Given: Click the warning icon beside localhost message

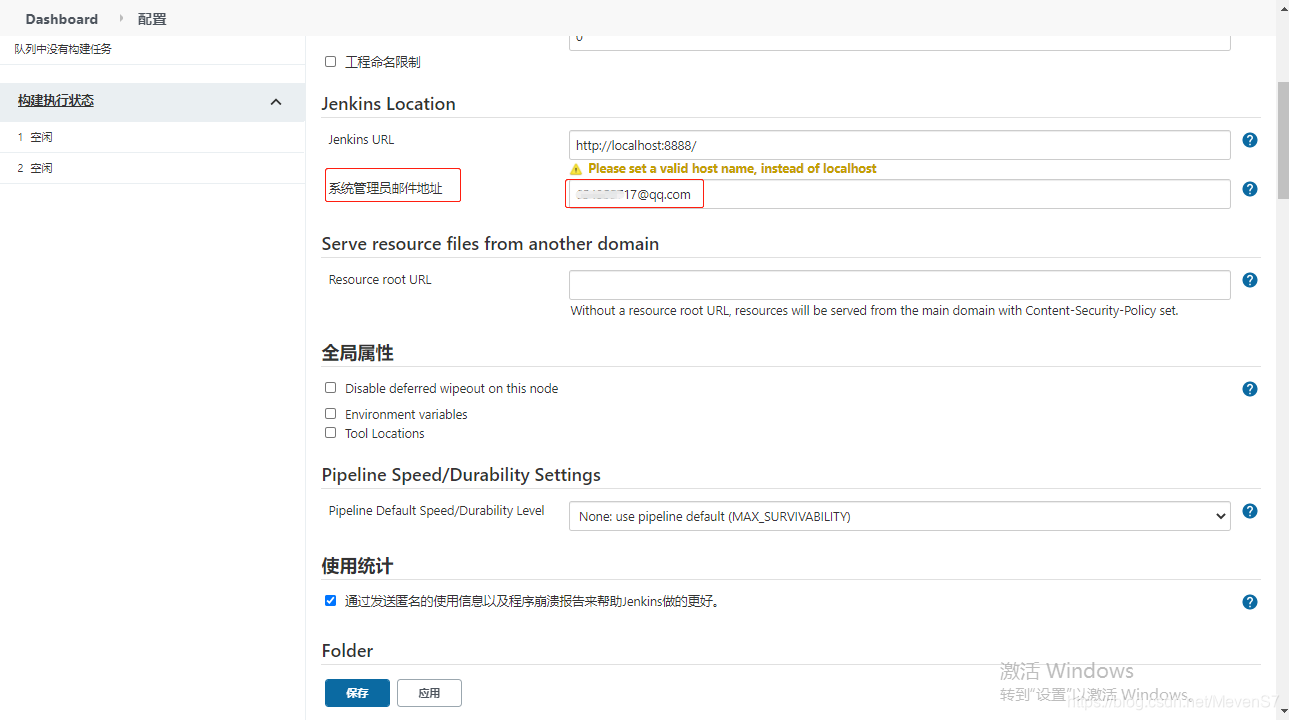Looking at the screenshot, I should 576,169.
